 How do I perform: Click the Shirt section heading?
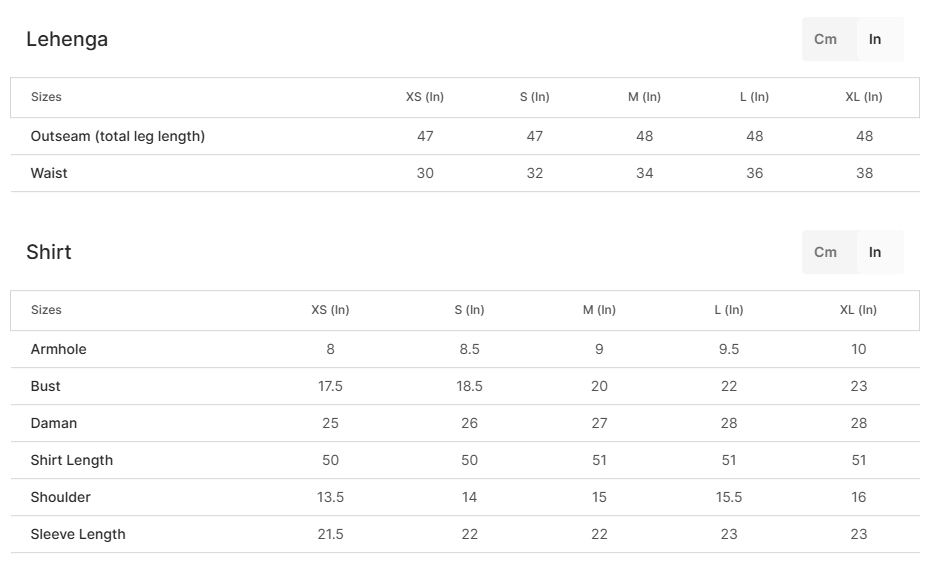[x=49, y=252]
